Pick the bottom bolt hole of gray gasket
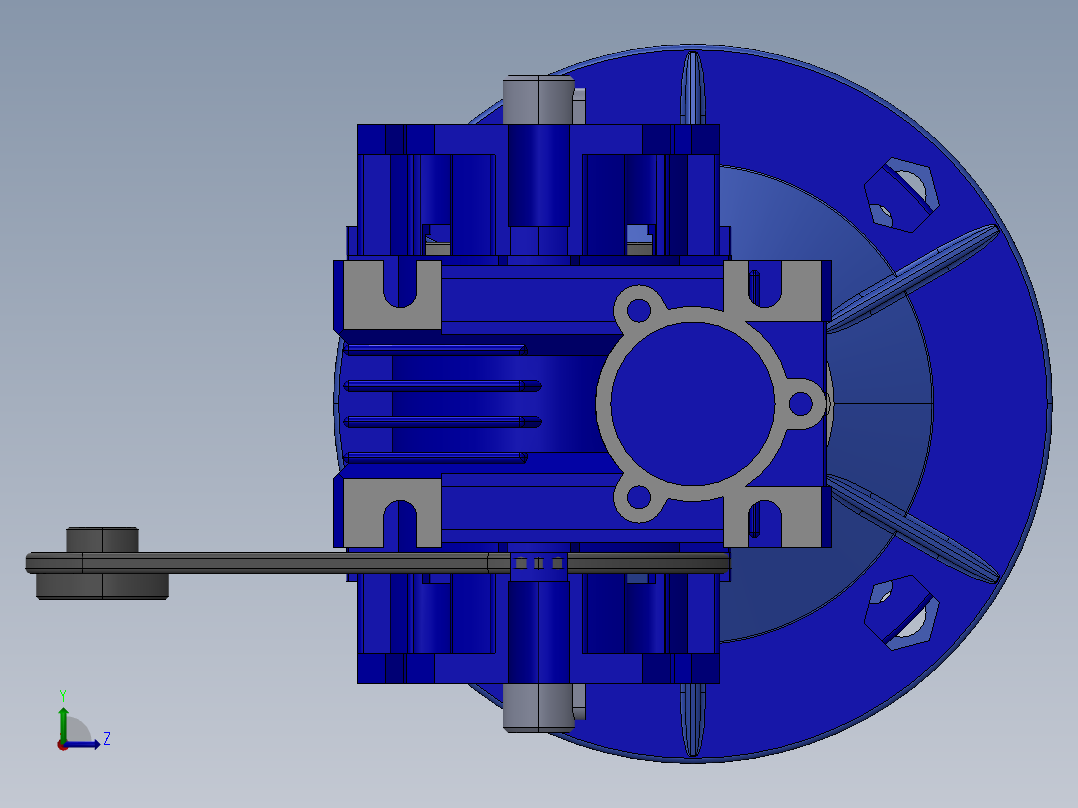 pyautogui.click(x=639, y=497)
